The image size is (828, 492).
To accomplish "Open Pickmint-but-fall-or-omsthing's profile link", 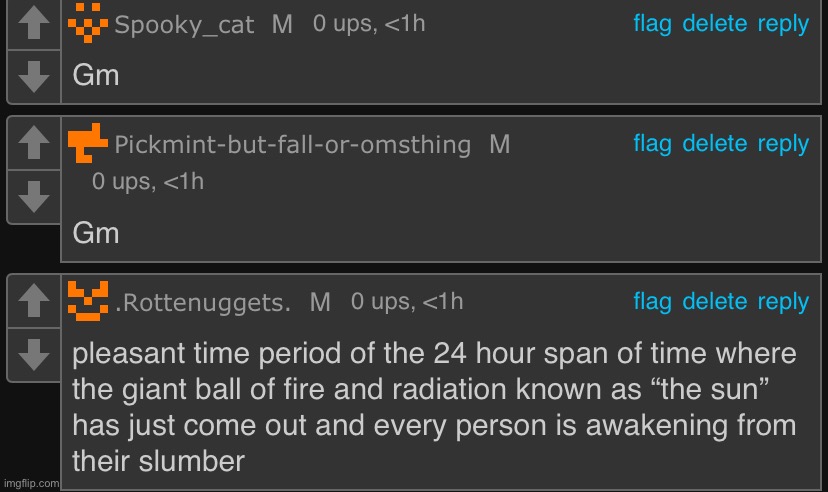I will point(293,145).
